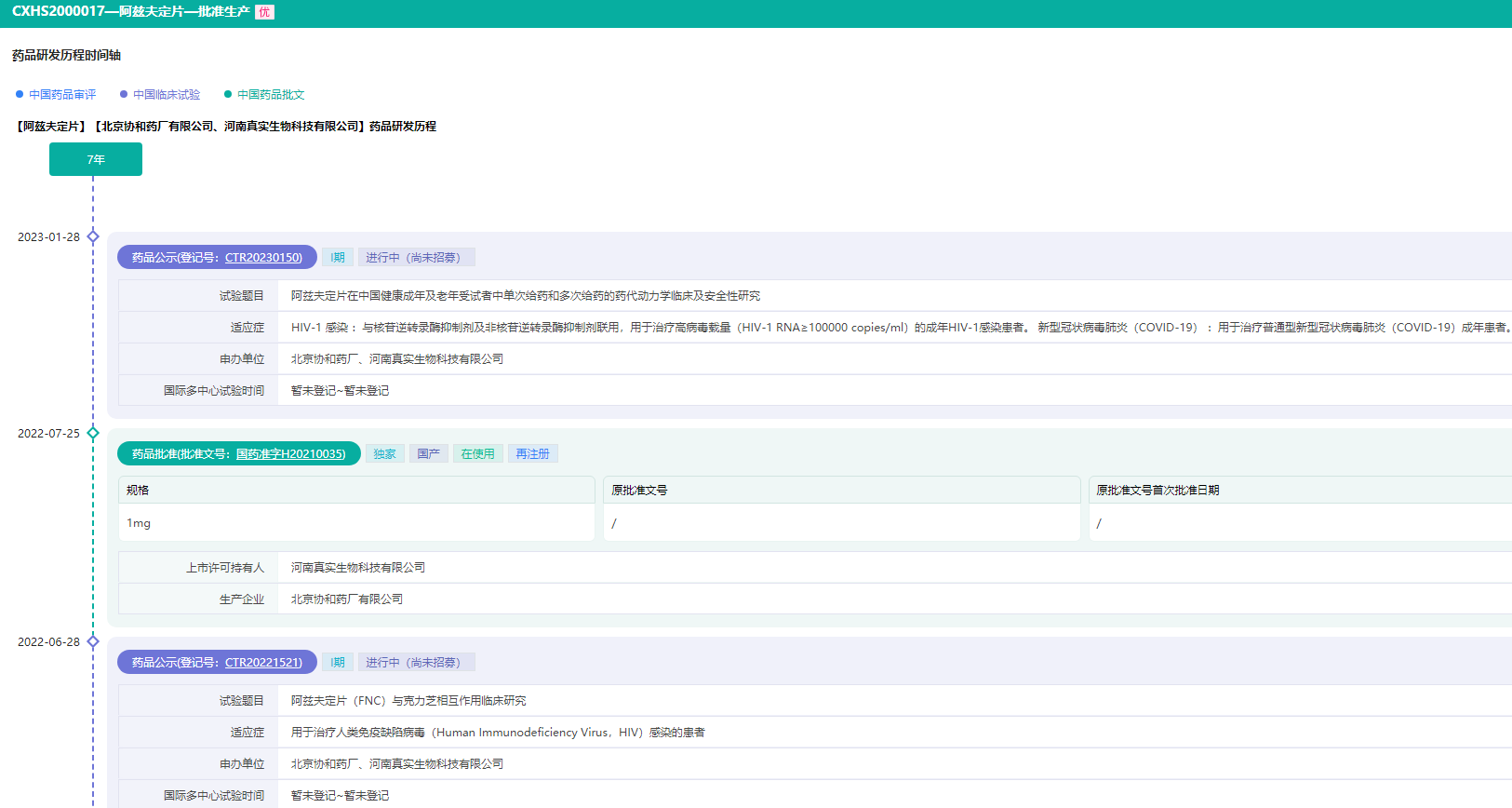Click the 7年 duration button
The height and width of the screenshot is (808, 1512).
[x=96, y=159]
